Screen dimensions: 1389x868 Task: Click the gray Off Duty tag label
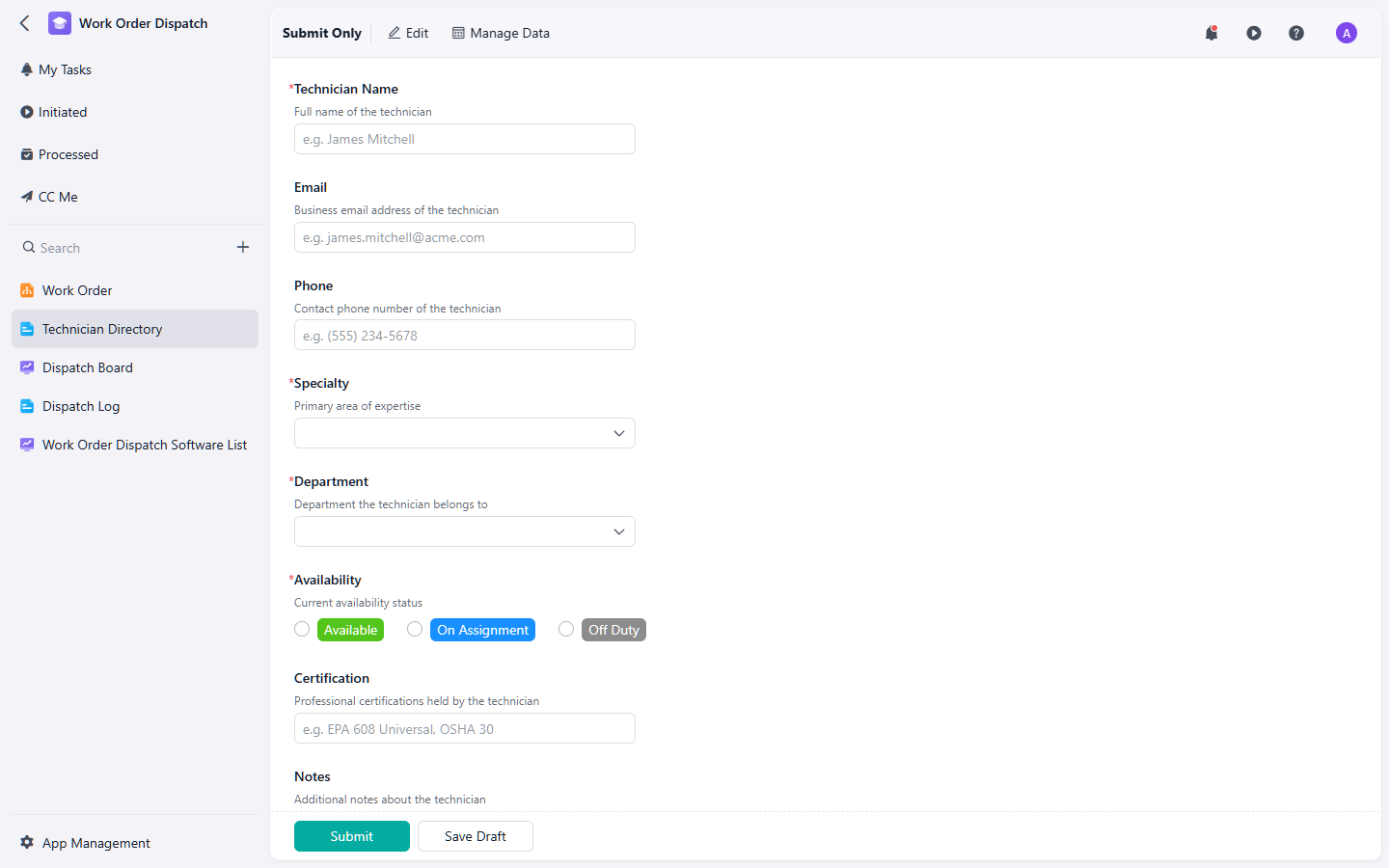click(613, 630)
